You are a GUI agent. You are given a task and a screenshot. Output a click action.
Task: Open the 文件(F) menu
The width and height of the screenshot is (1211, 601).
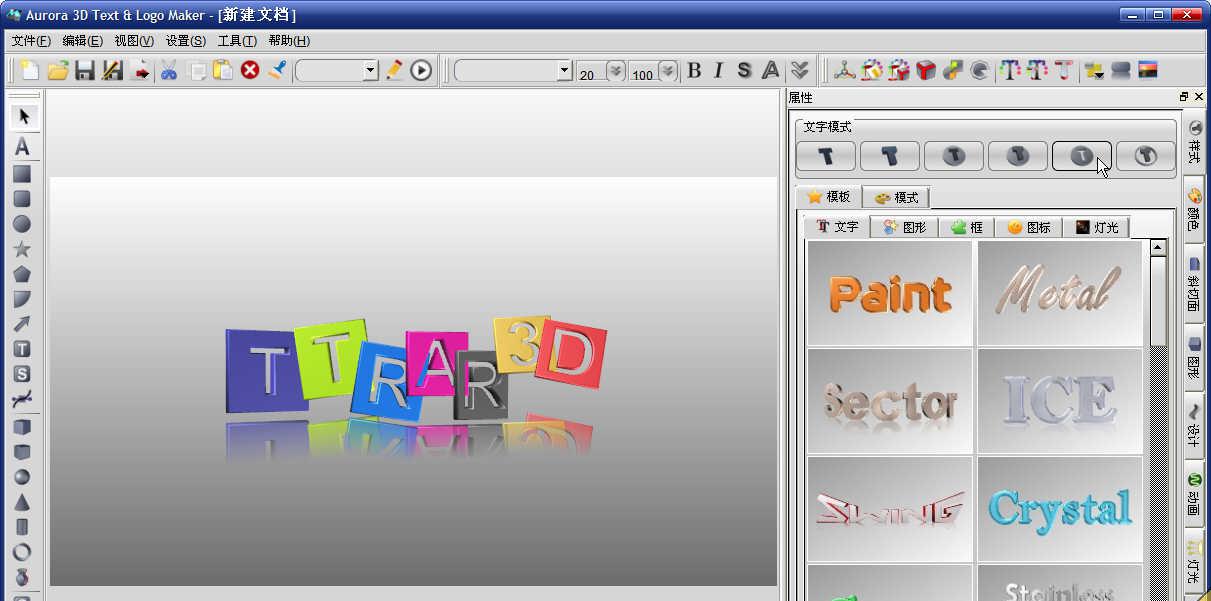pos(31,41)
